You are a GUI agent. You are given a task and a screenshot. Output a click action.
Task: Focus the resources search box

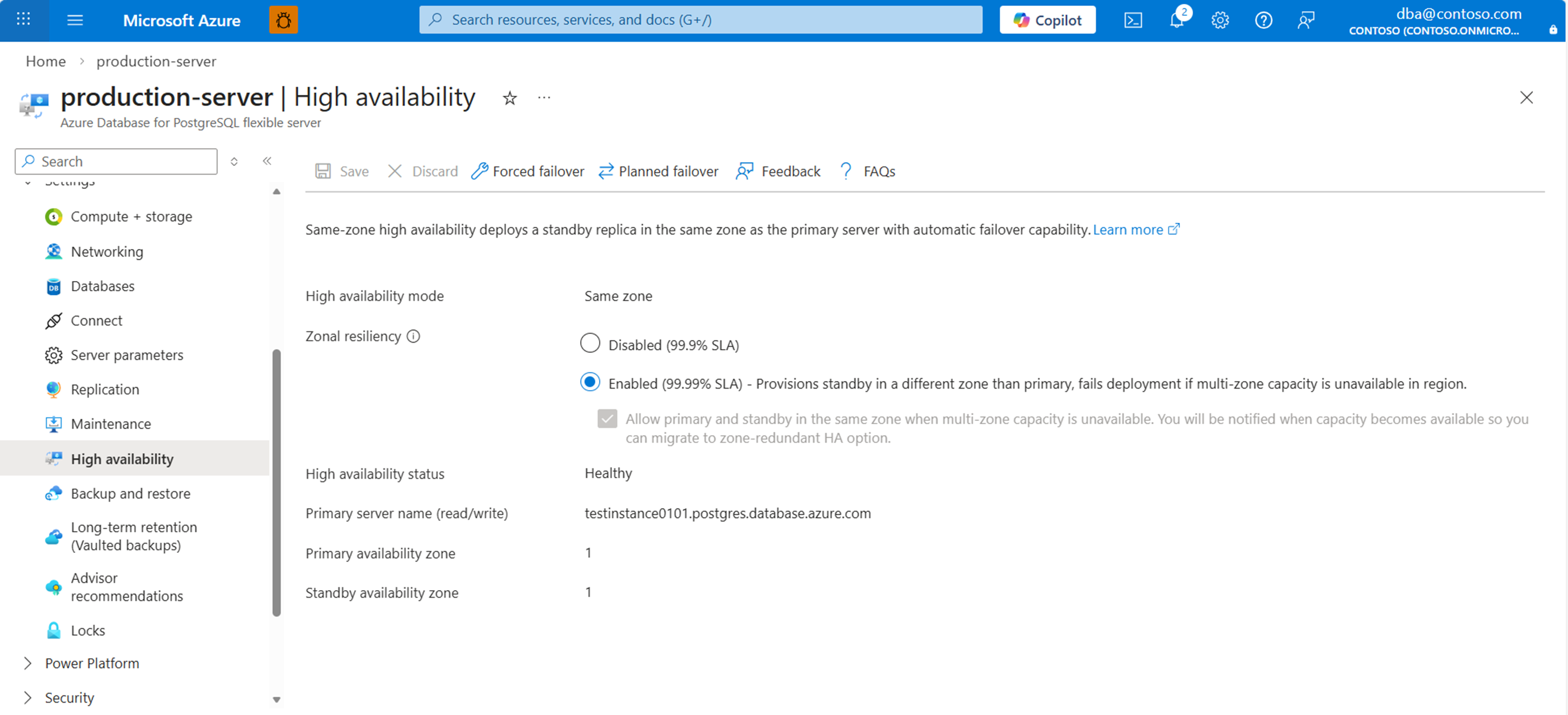coord(700,20)
